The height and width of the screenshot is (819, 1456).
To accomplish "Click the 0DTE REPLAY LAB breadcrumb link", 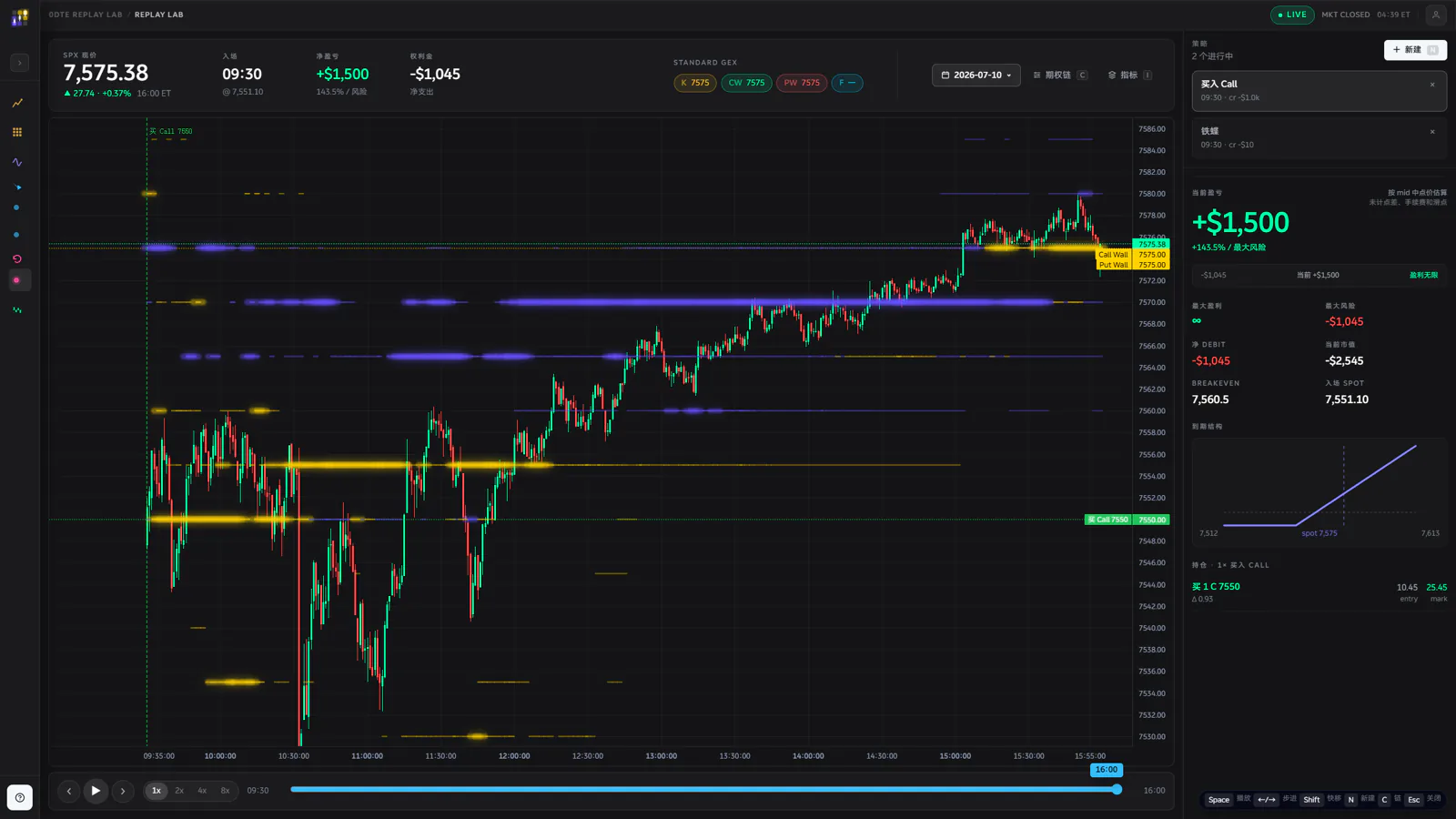I will point(86,15).
